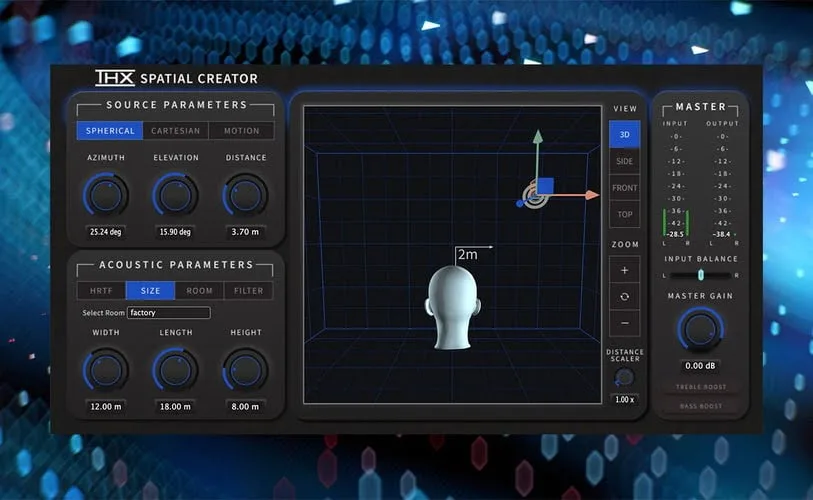Viewport: 813px width, 500px height.
Task: Click the green vertical axis arrow
Action: 538,136
